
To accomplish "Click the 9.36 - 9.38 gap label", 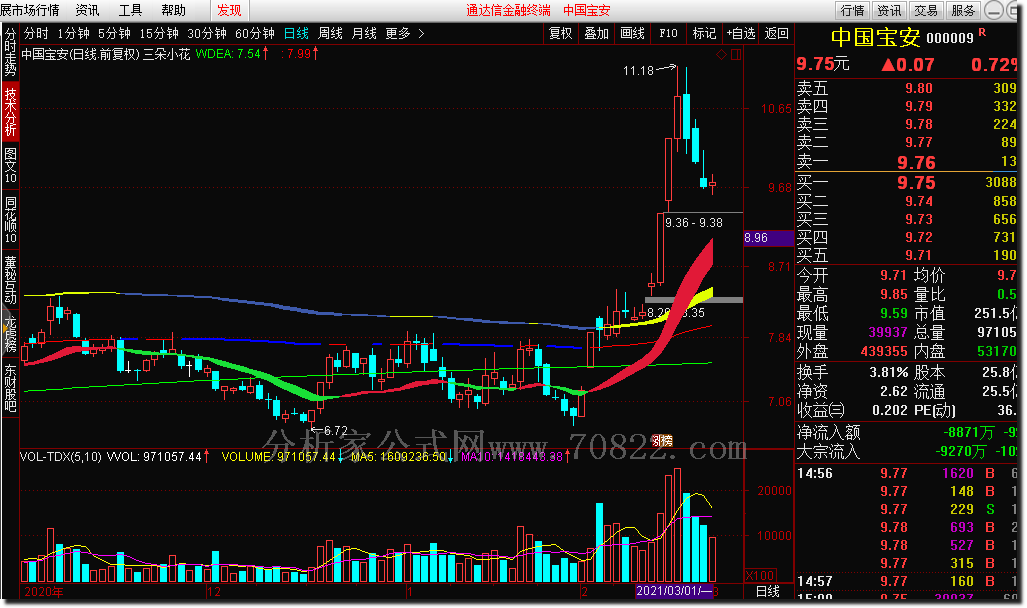I will (694, 223).
